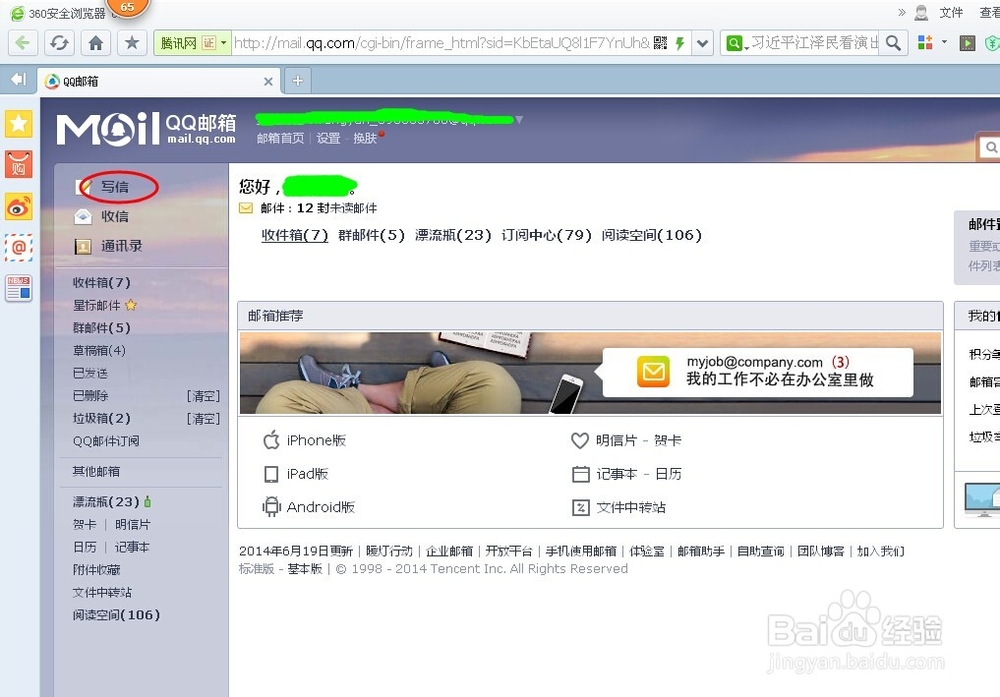This screenshot has height=697, width=1000.
Task: Open the iPhone版 link with Apple icon
Action: click(305, 441)
